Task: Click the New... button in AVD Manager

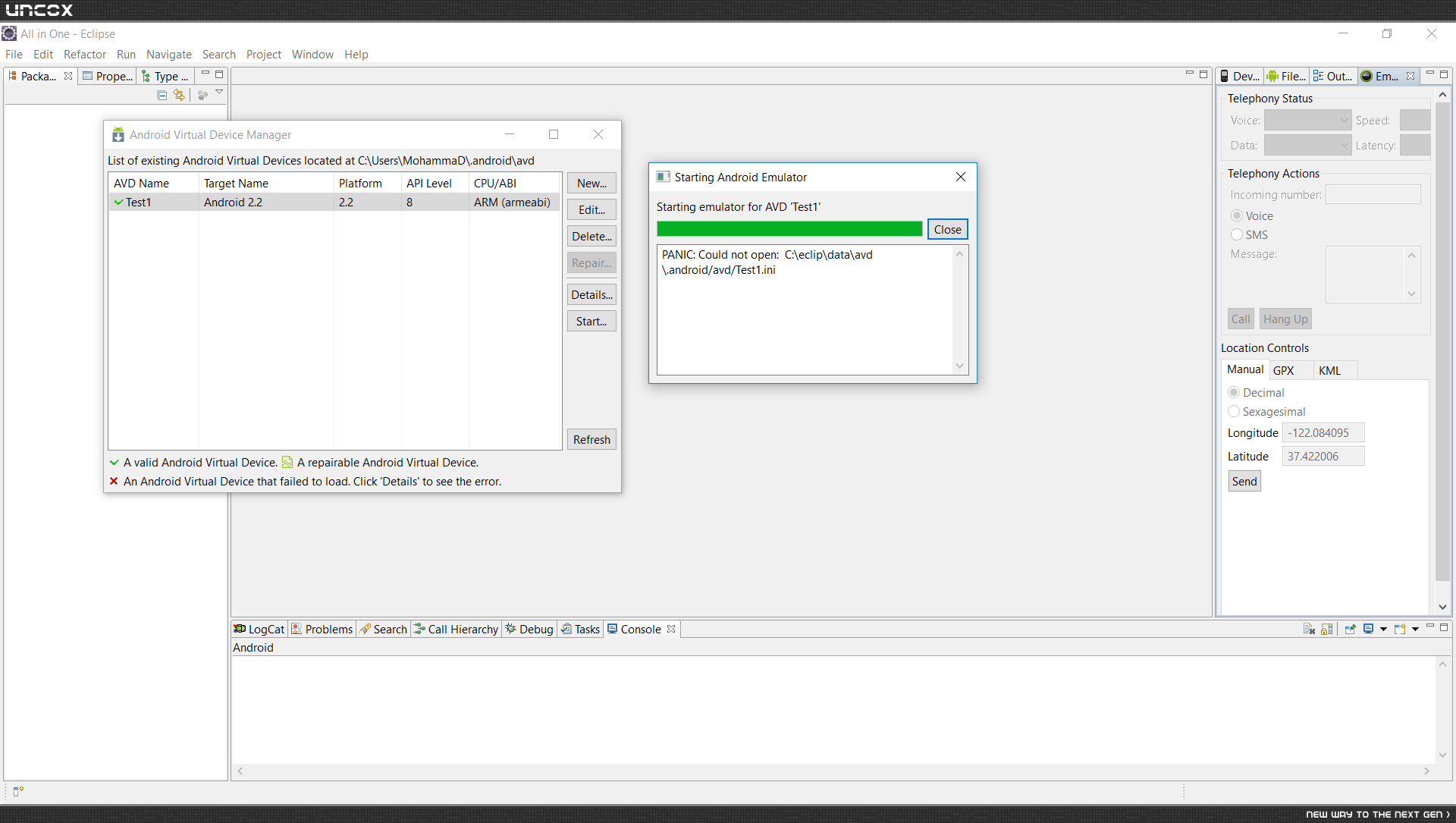Action: point(591,183)
